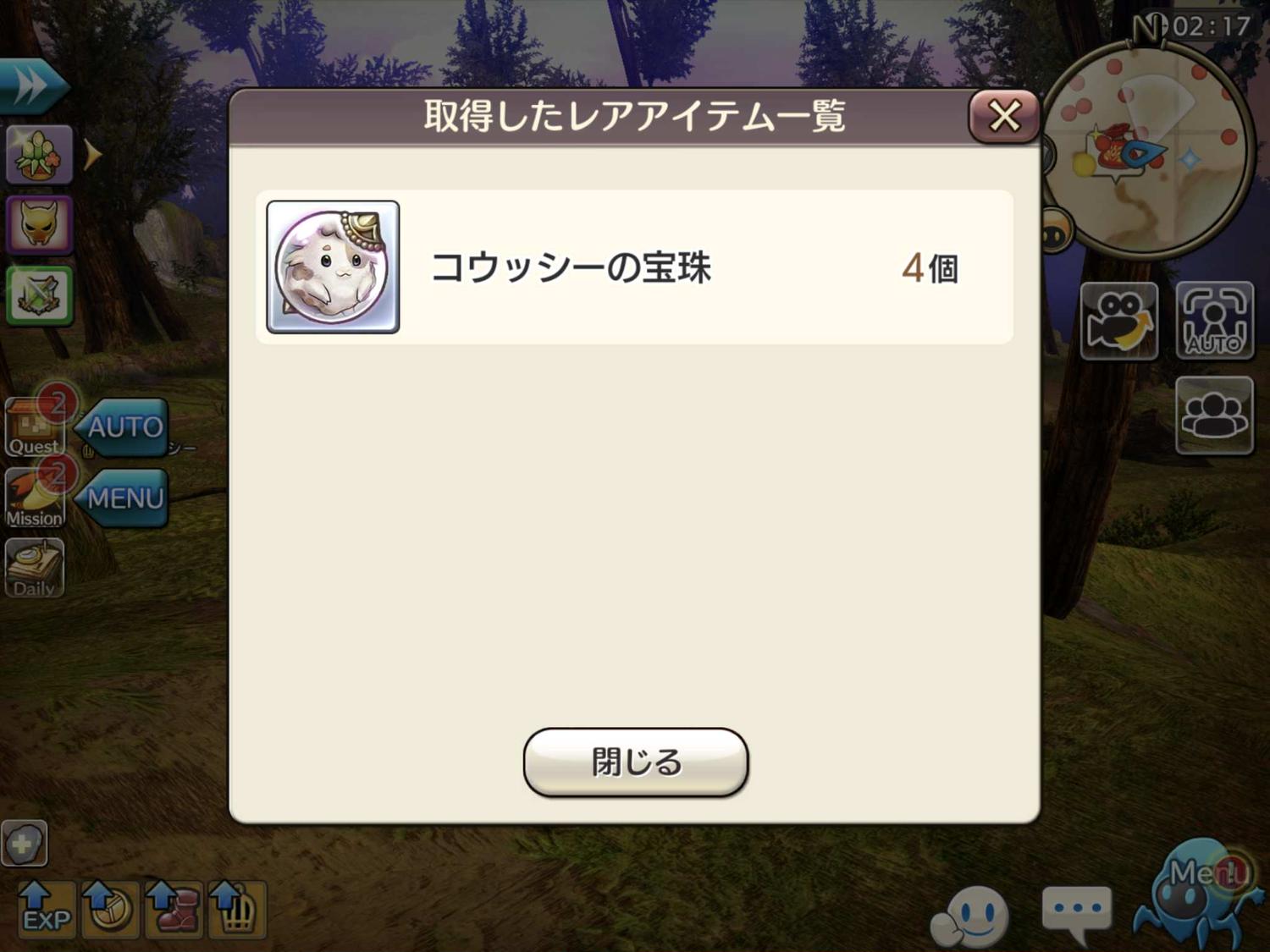Open the fox mask icon

39,225
